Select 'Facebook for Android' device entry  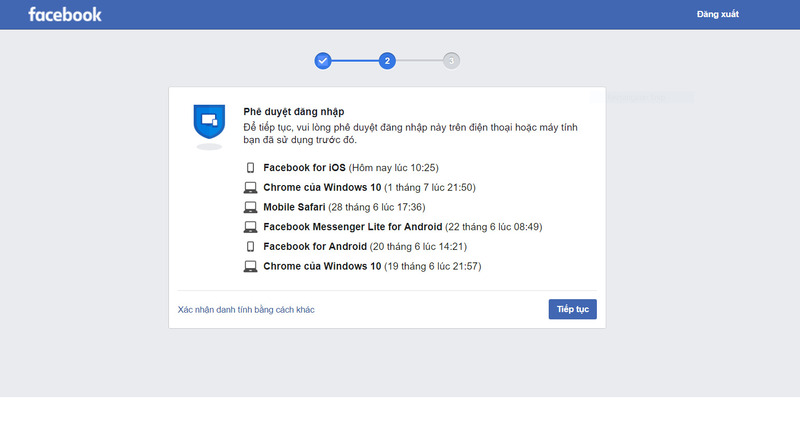(x=365, y=247)
